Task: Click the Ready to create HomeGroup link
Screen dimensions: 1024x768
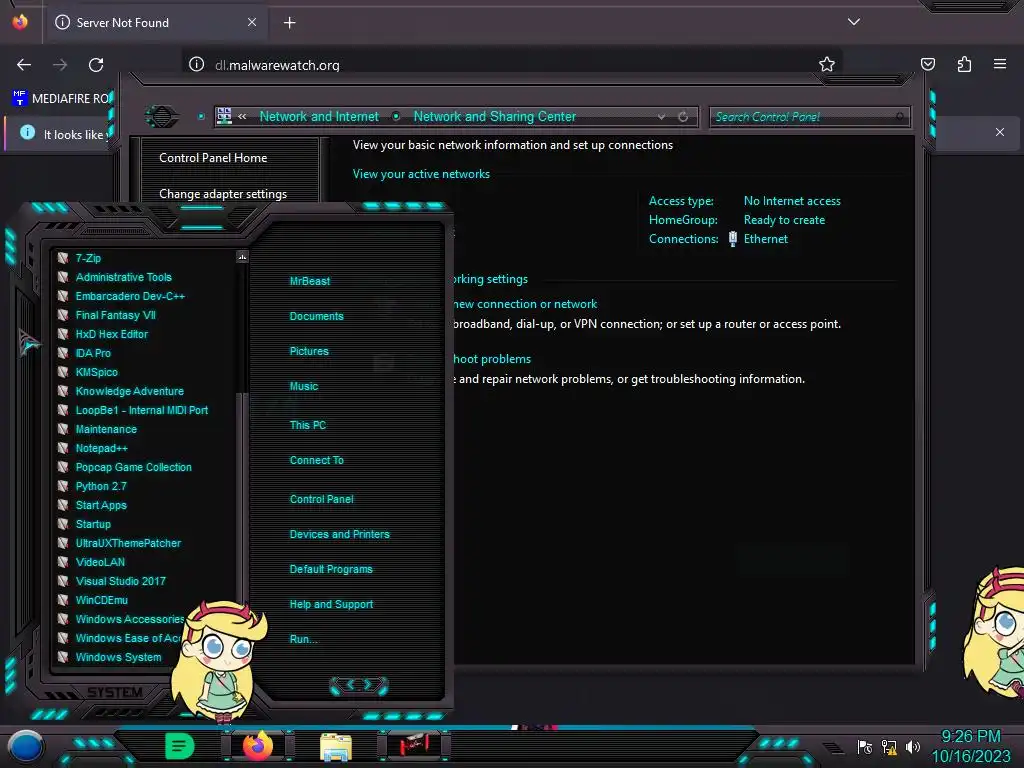Action: (784, 220)
